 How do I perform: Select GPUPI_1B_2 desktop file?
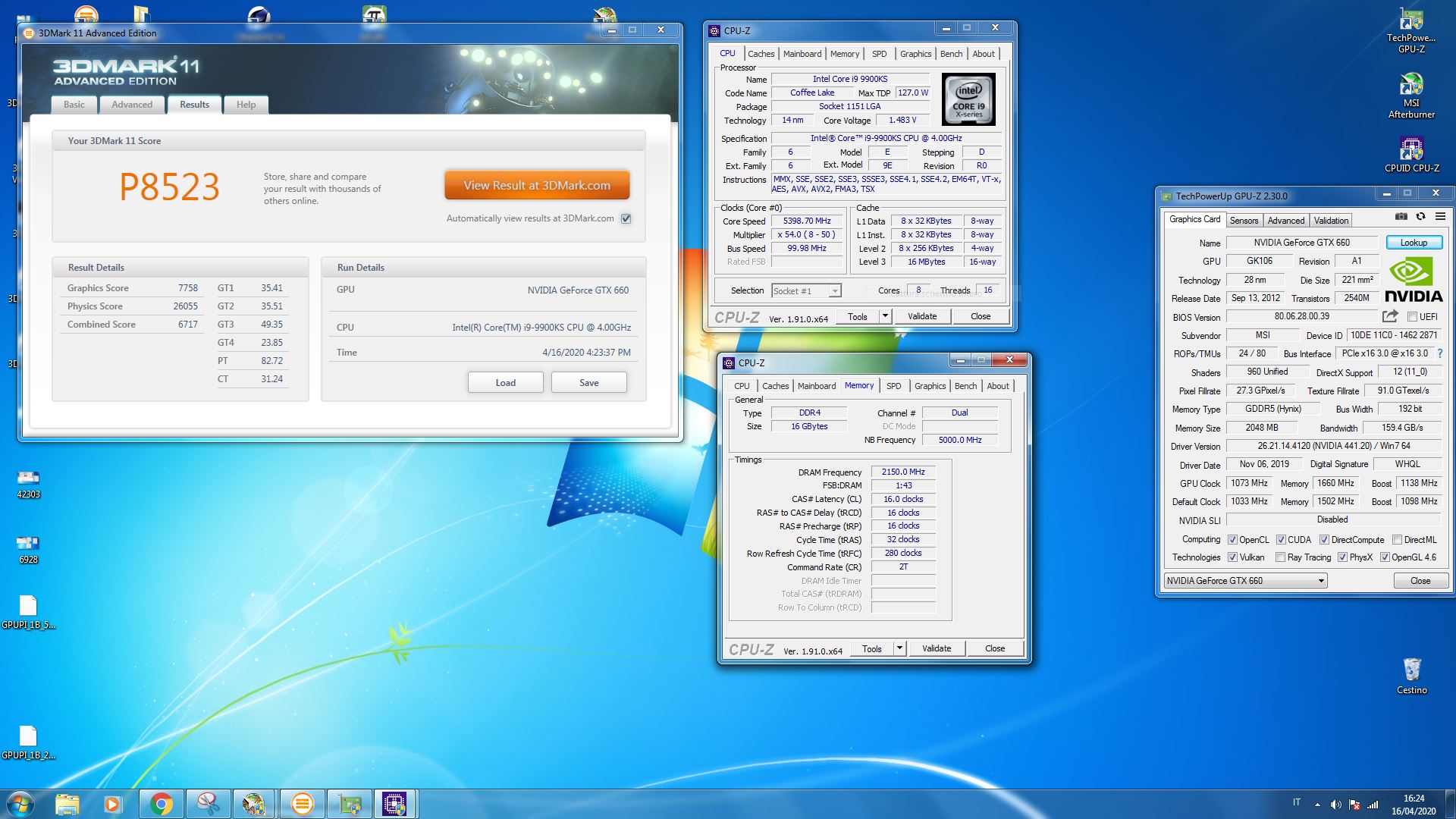(28, 742)
